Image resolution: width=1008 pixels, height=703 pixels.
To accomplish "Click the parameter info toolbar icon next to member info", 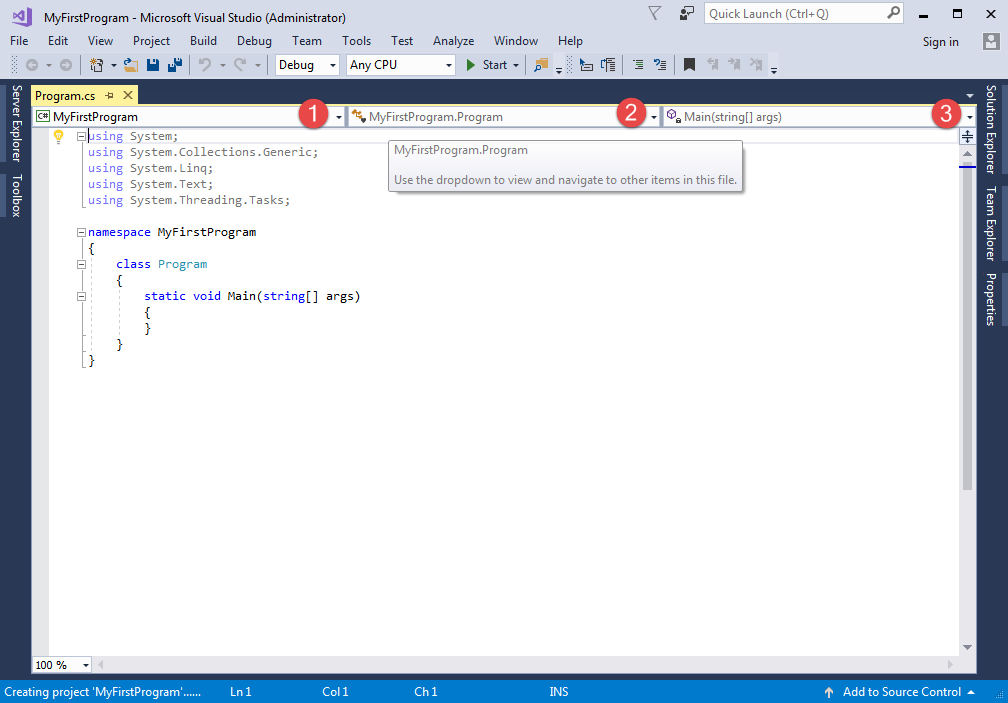I will tap(608, 65).
